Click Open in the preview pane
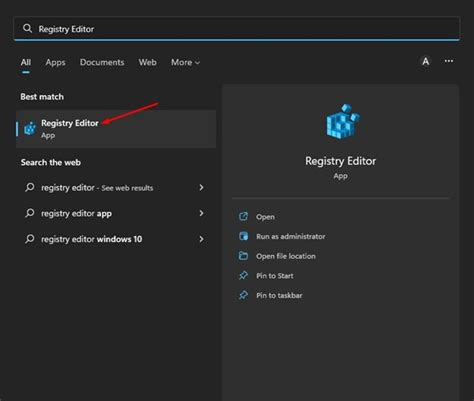This screenshot has height=401, width=474. [265, 217]
